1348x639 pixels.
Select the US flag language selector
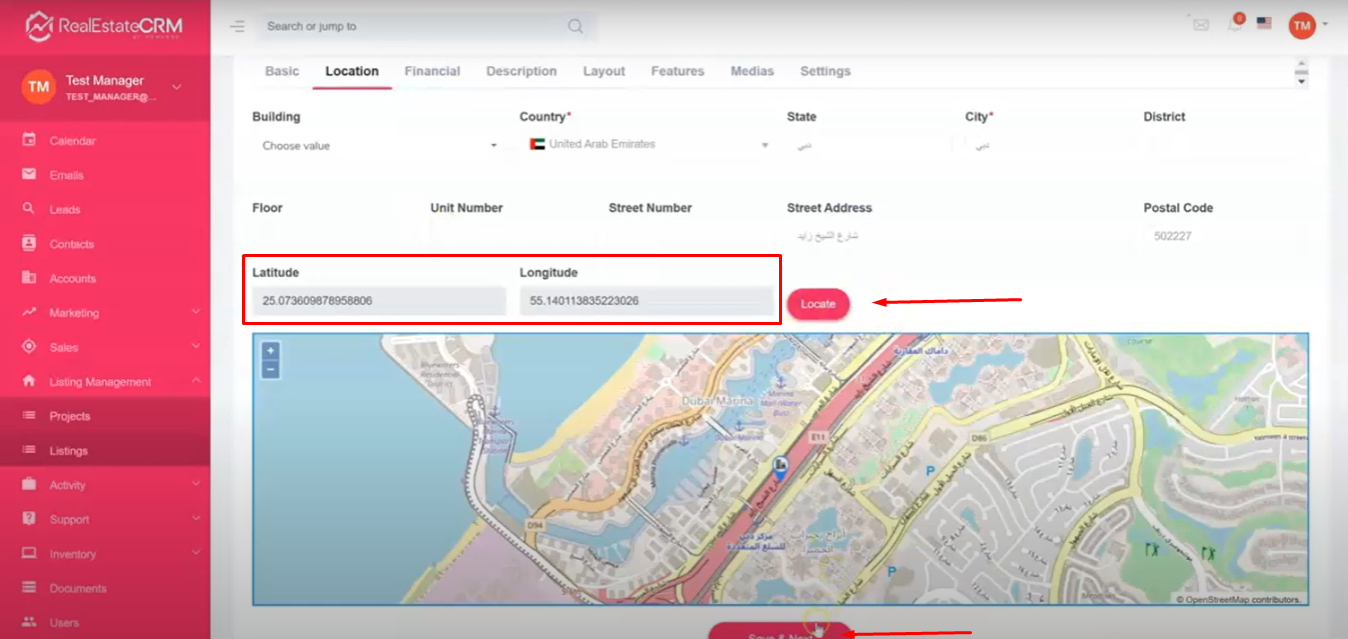tap(1264, 23)
